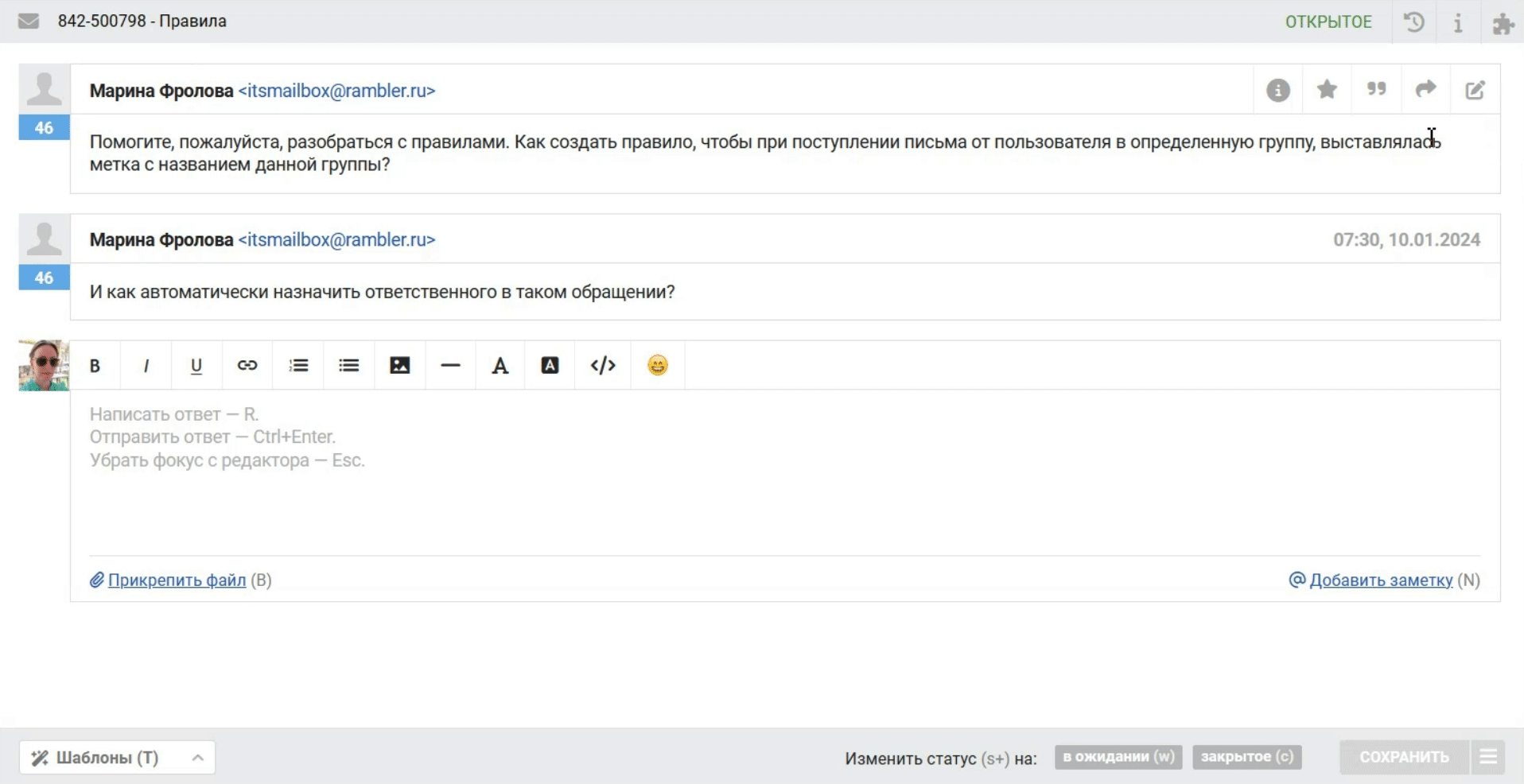Star the first message from Марина Фролова
Viewport: 1524px width, 784px height.
[x=1327, y=89]
